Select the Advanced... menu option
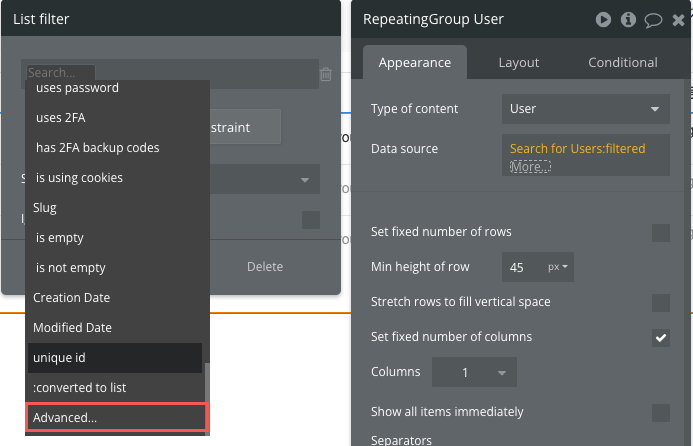 tap(117, 418)
